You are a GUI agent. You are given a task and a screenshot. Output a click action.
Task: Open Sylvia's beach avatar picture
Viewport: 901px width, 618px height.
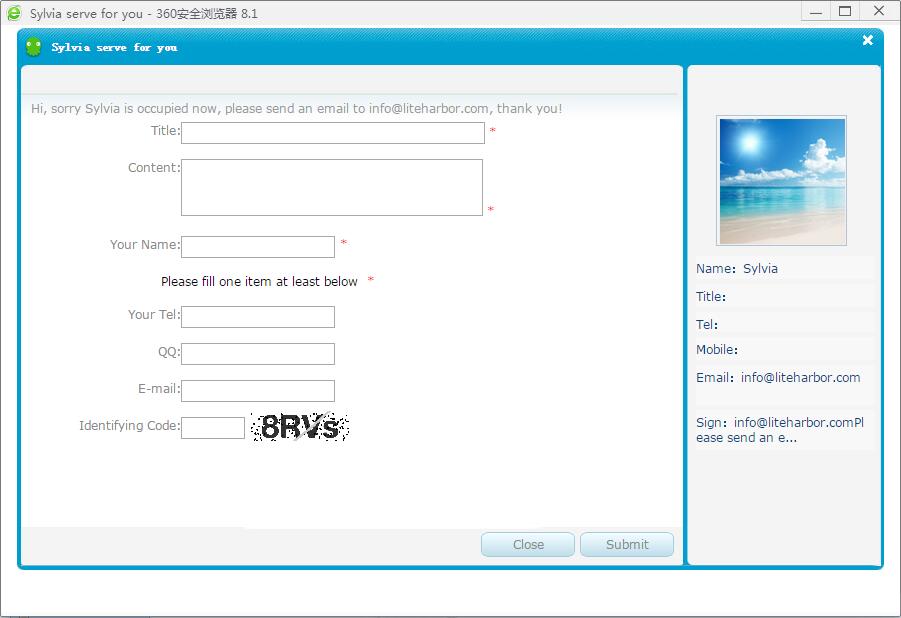[x=781, y=181]
